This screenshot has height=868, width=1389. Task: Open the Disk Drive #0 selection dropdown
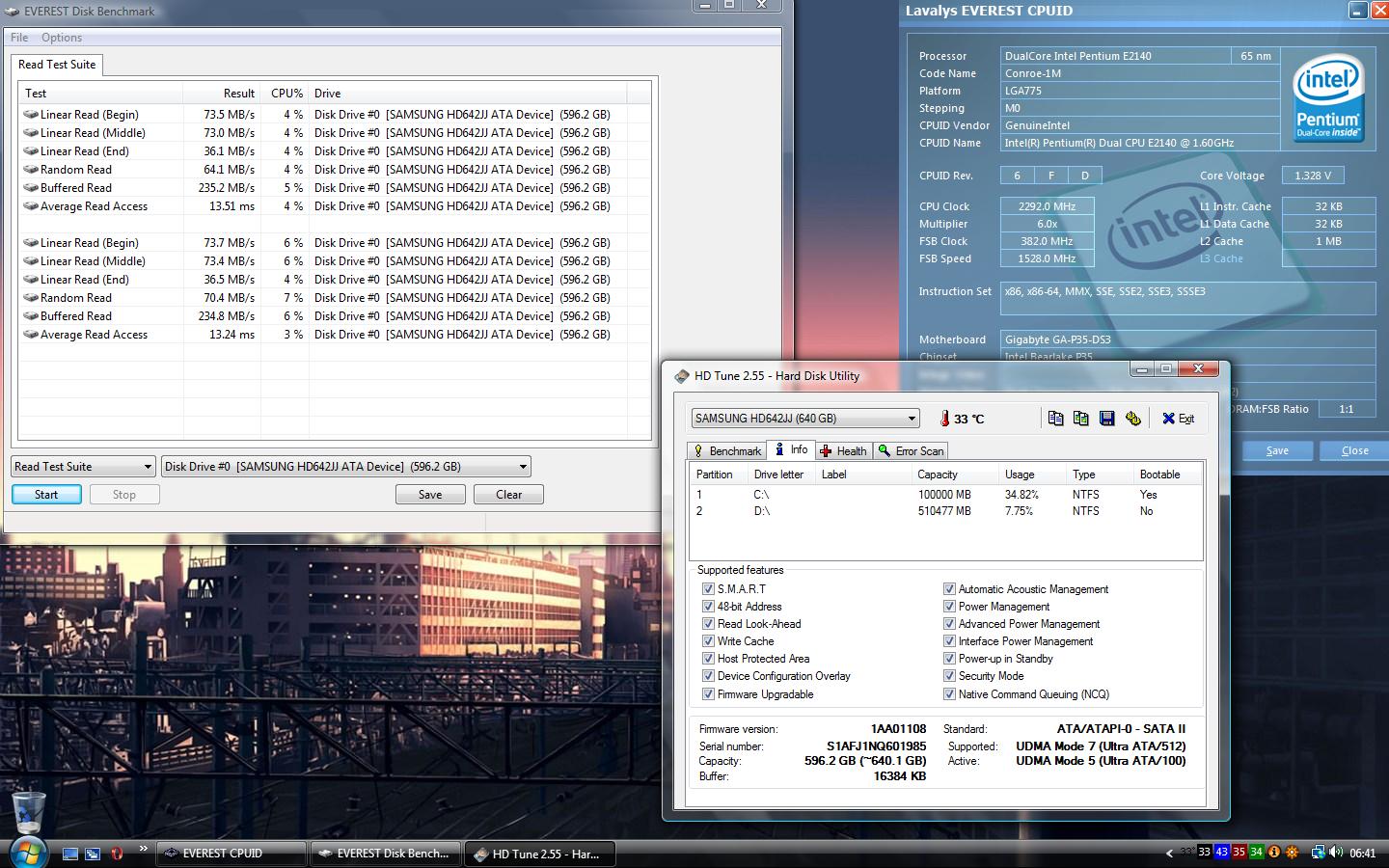346,467
